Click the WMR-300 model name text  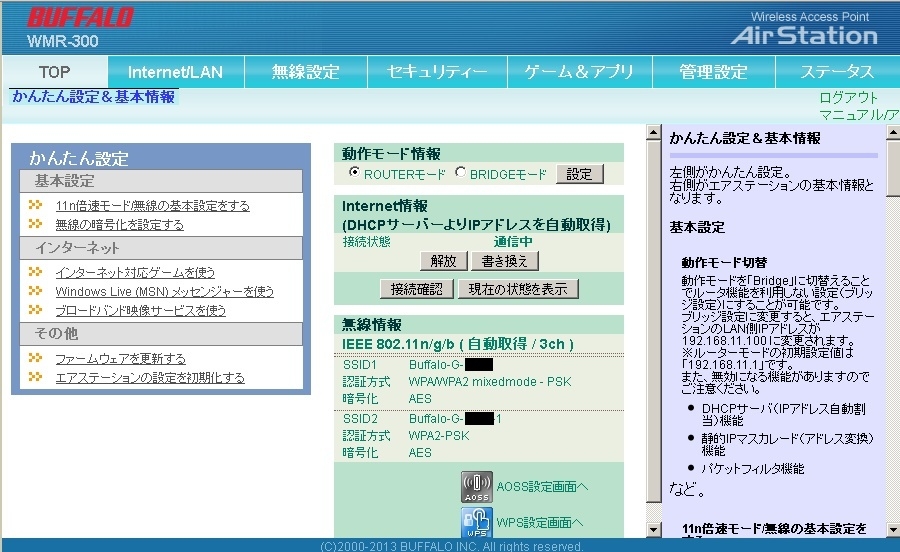pos(63,41)
